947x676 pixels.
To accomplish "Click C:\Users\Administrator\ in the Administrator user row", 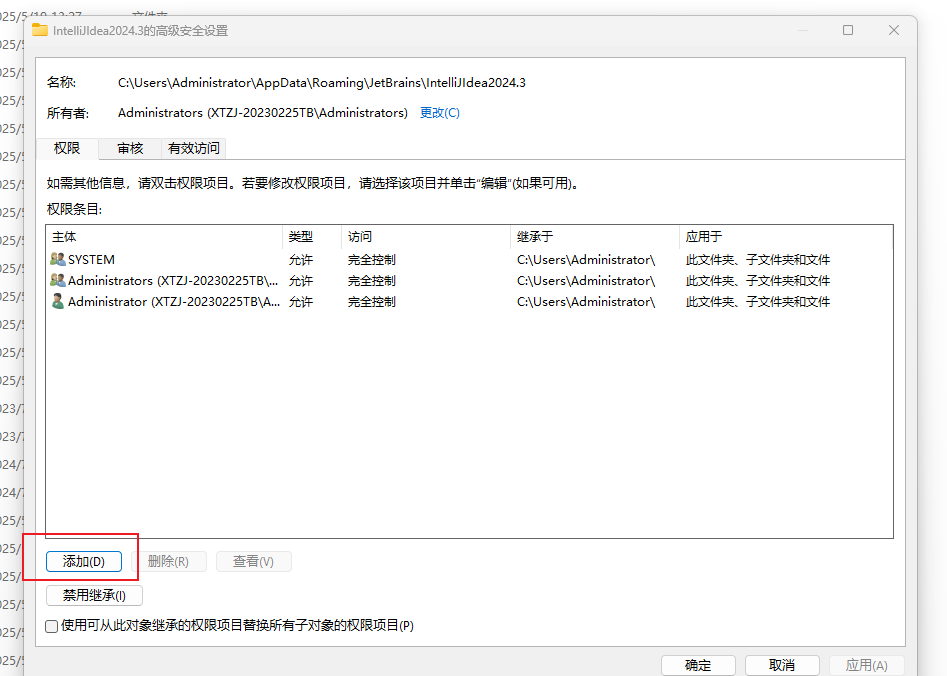I will [586, 301].
